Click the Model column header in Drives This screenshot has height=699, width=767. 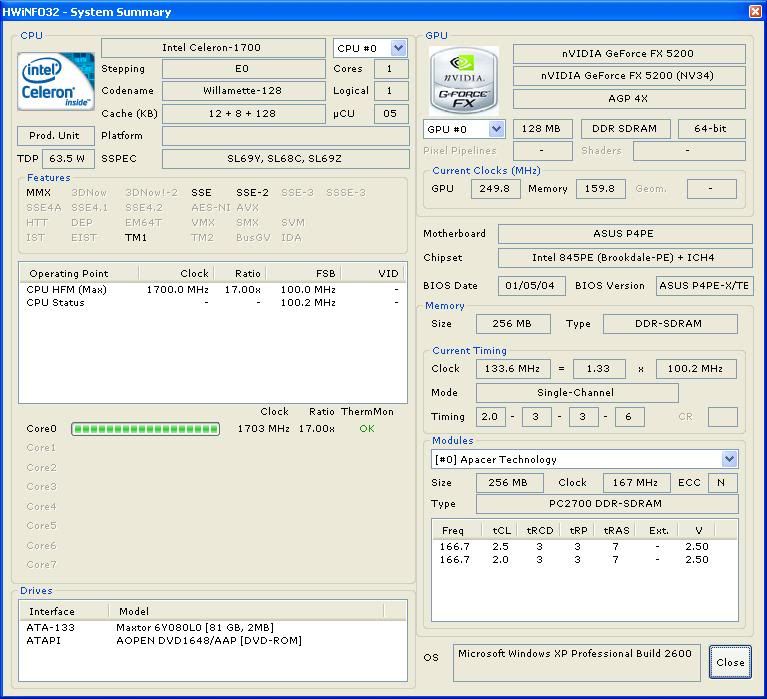click(x=246, y=611)
